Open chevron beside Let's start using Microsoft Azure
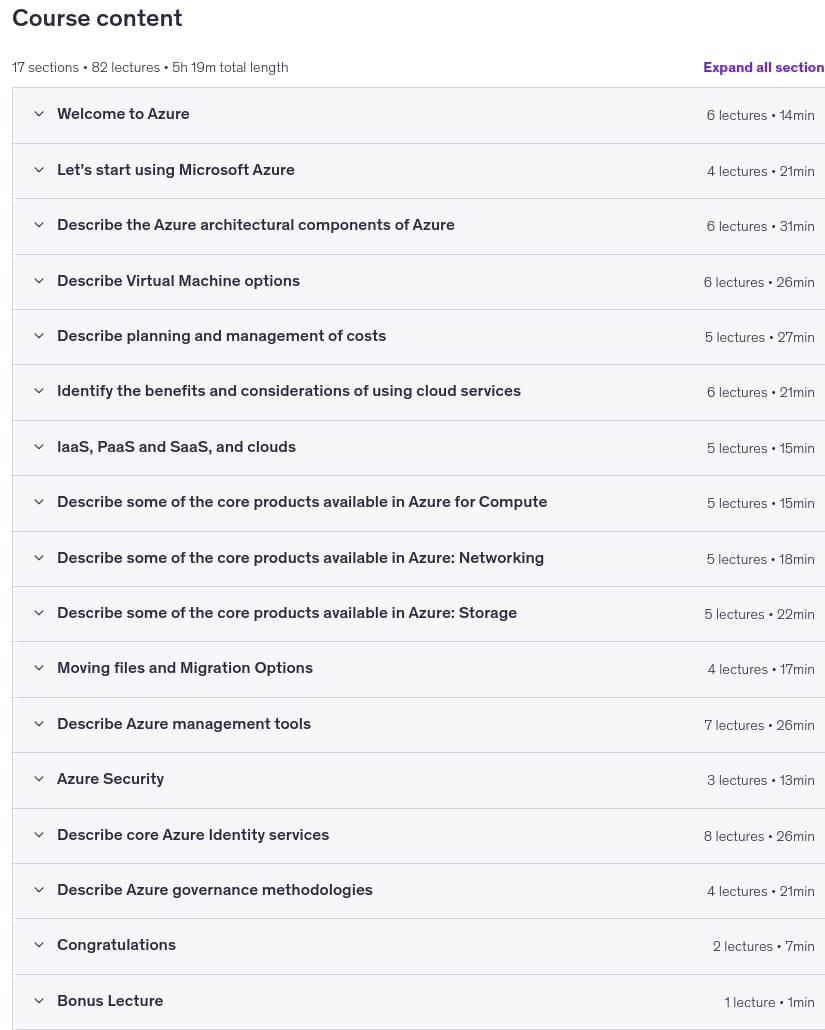This screenshot has width=825, height=1030. pos(39,169)
